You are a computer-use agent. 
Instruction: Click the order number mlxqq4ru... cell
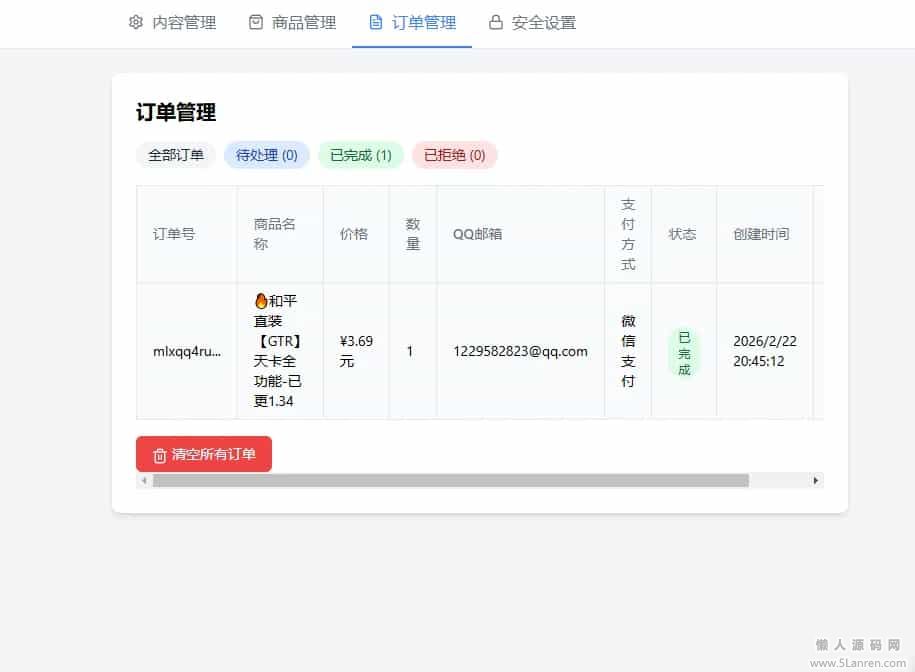tap(187, 351)
